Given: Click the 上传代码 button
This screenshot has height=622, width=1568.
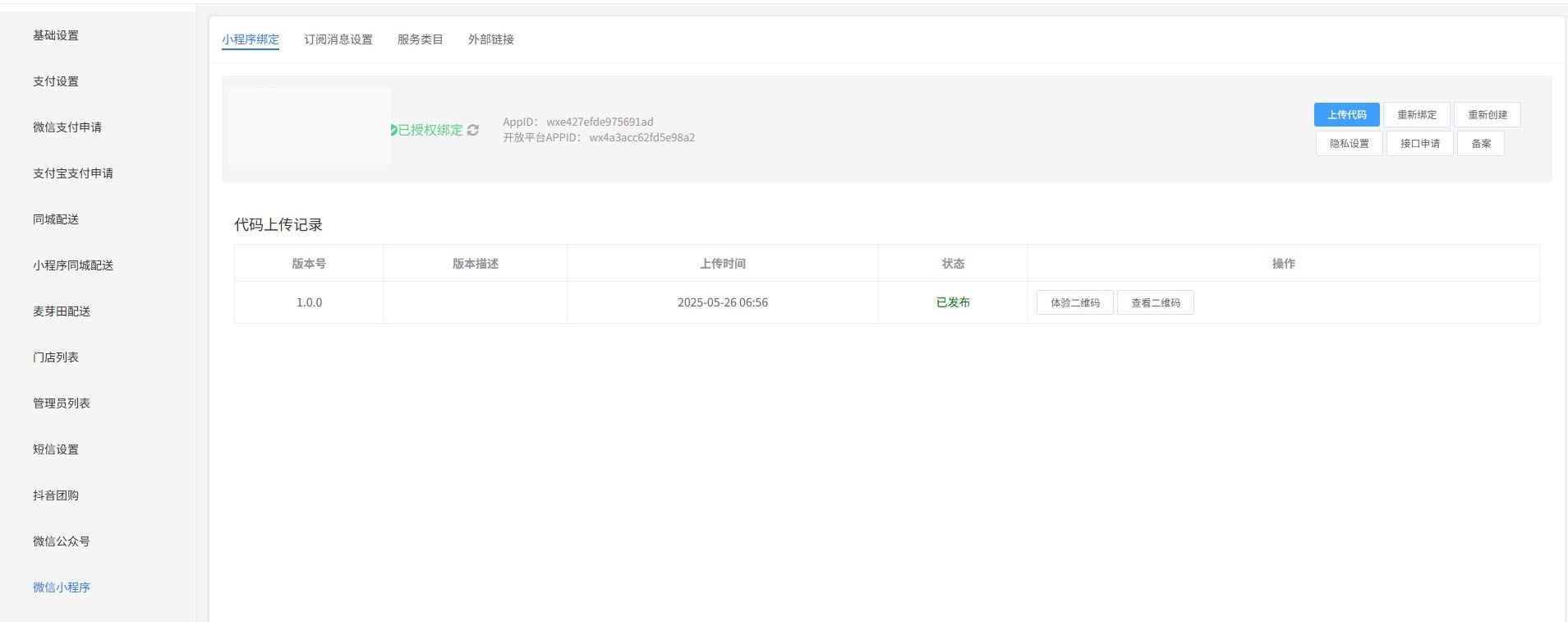Looking at the screenshot, I should click(1346, 115).
